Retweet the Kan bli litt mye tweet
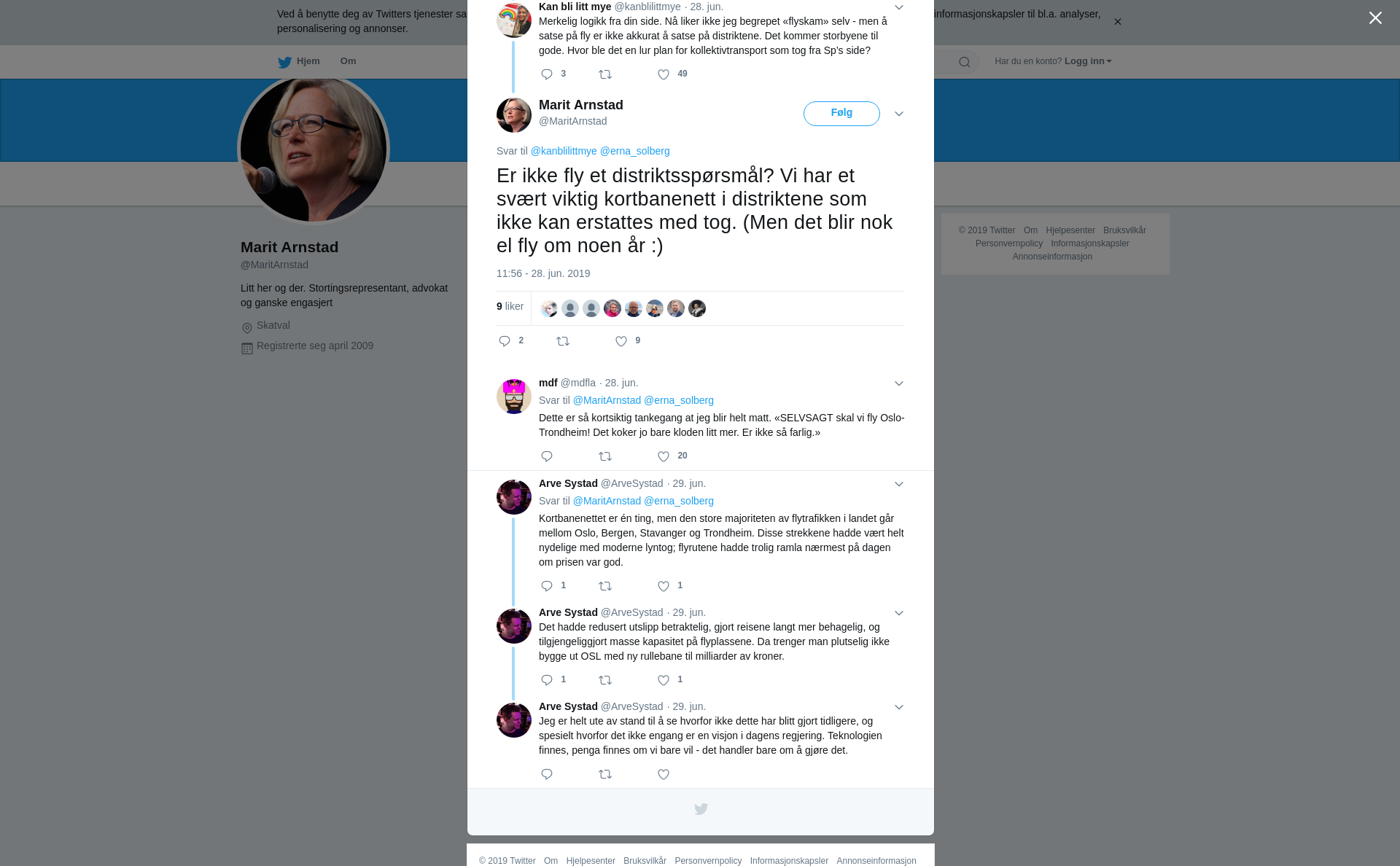 coord(605,74)
